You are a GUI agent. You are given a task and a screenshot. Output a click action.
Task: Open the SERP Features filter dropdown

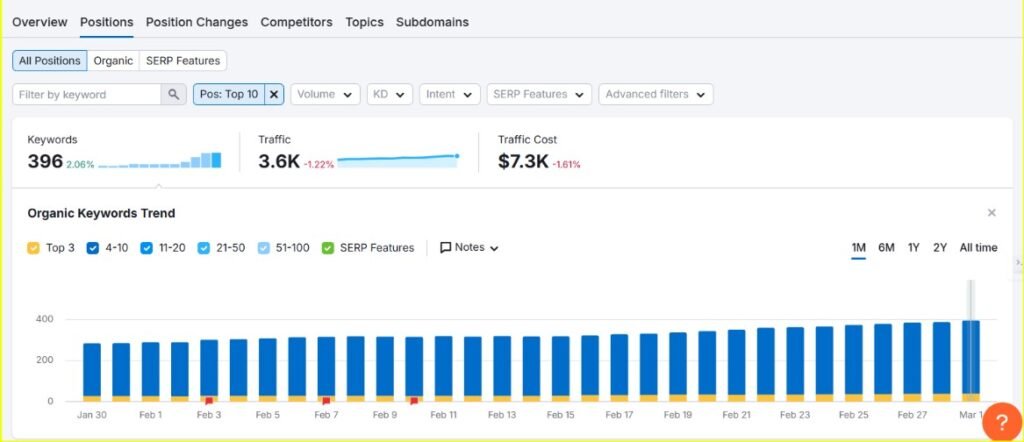(539, 94)
